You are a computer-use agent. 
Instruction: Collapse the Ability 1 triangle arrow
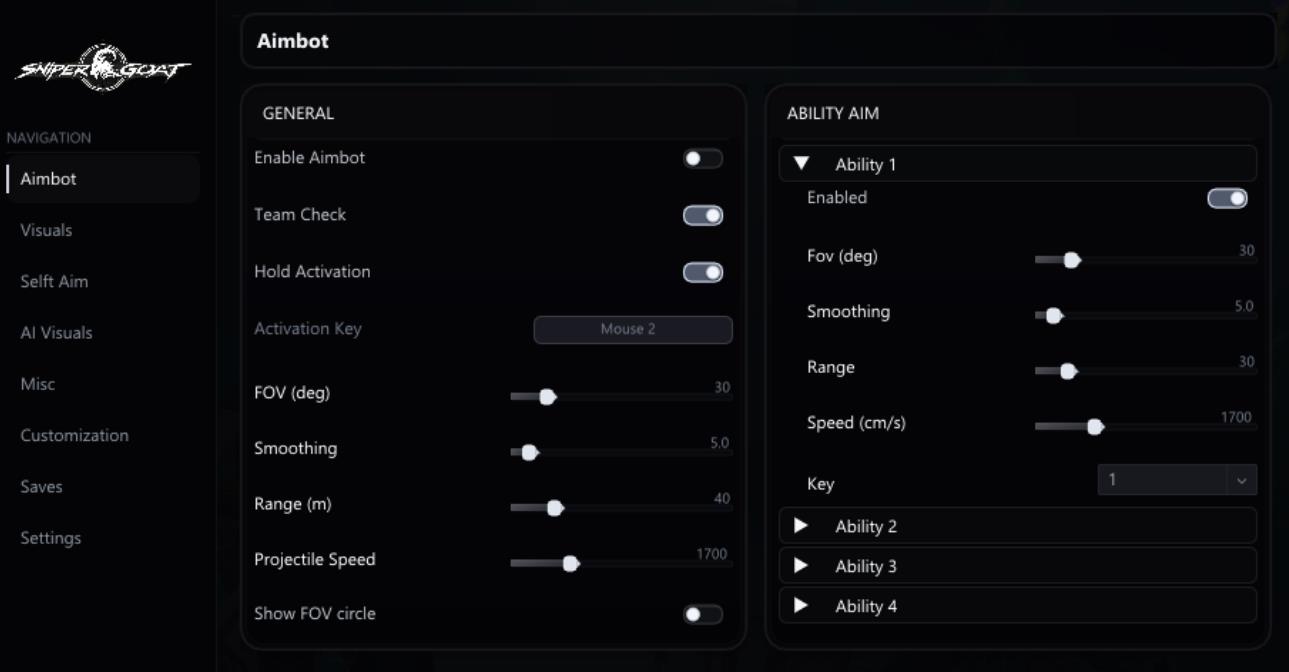click(801, 163)
